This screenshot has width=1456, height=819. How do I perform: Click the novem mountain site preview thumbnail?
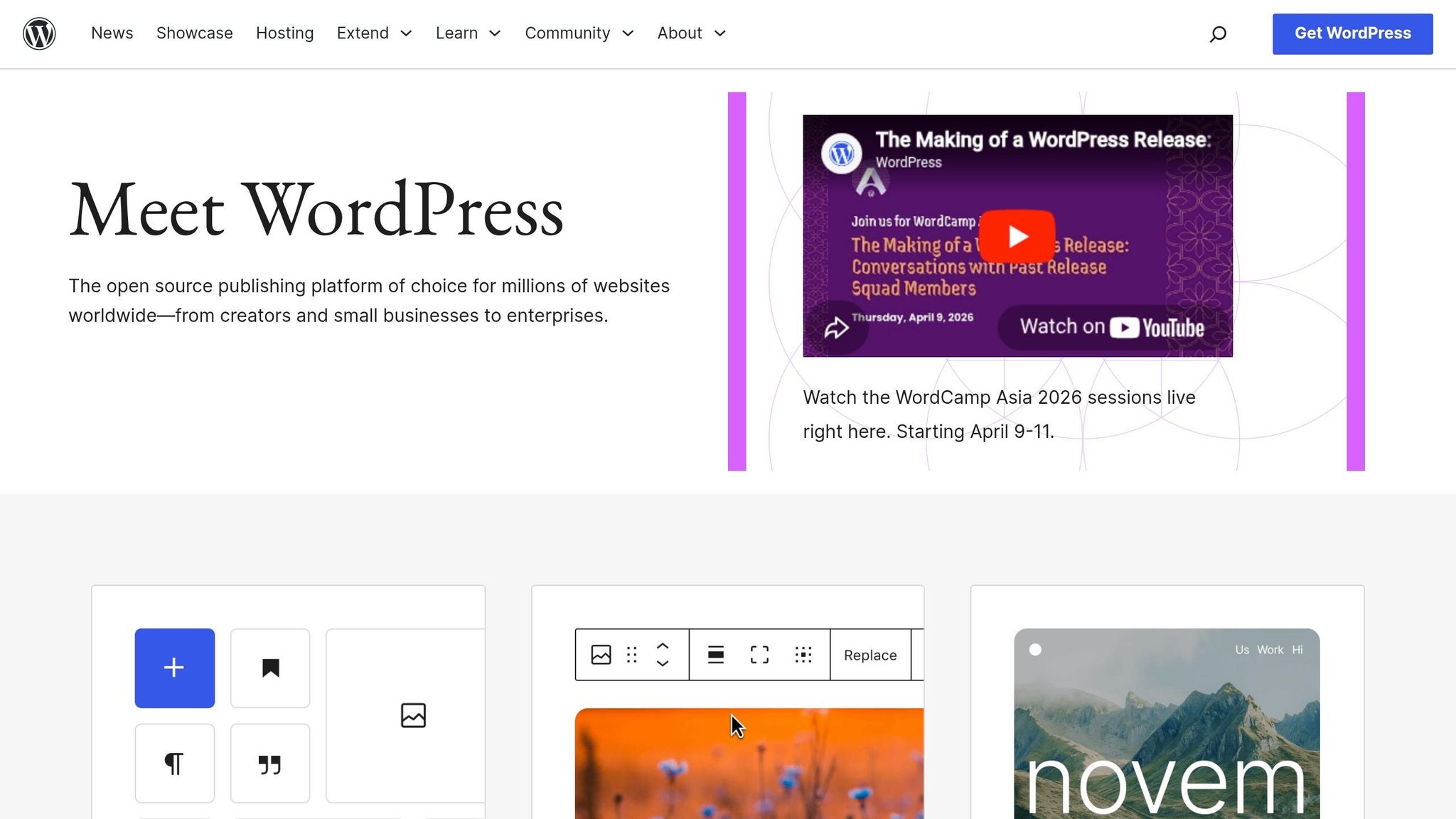point(1167,724)
